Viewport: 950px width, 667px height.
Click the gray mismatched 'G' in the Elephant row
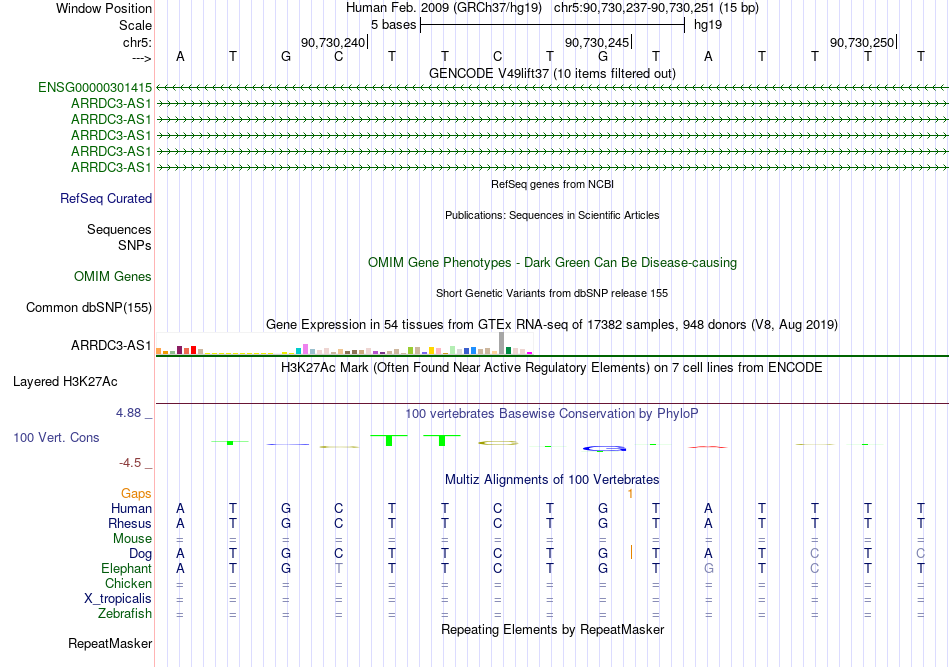[708, 568]
